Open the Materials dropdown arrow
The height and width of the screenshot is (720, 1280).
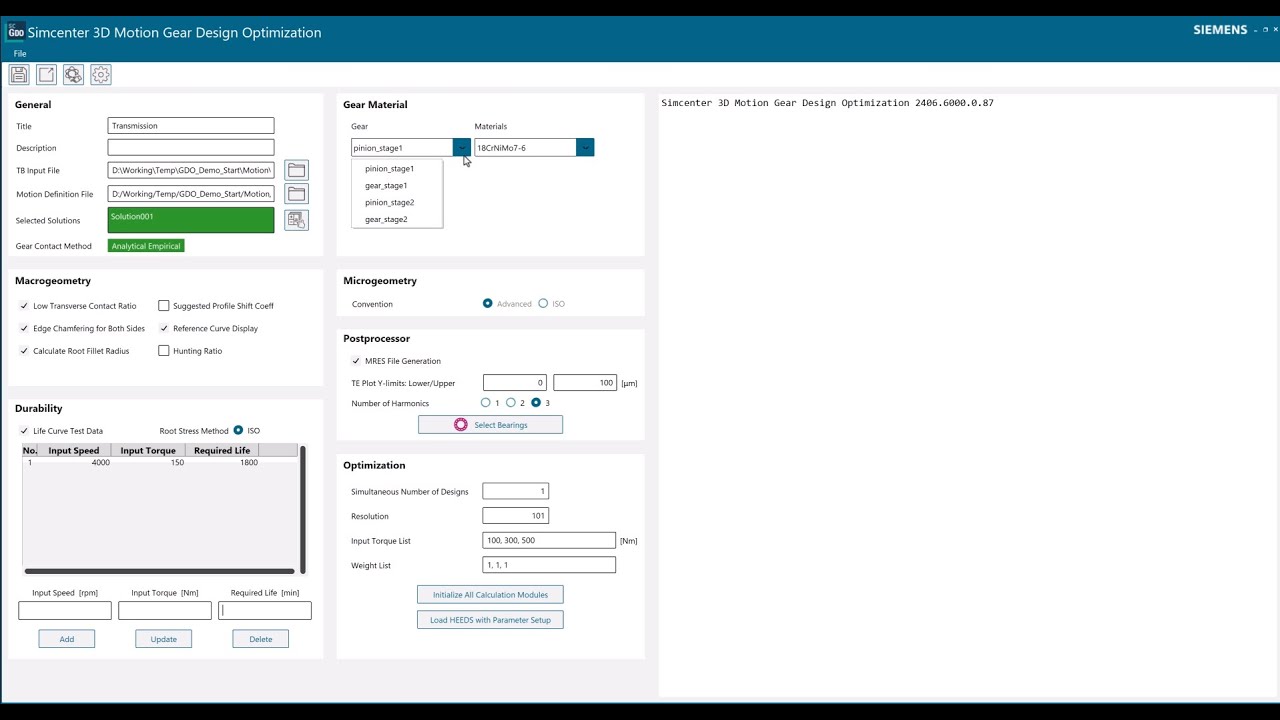[x=585, y=148]
